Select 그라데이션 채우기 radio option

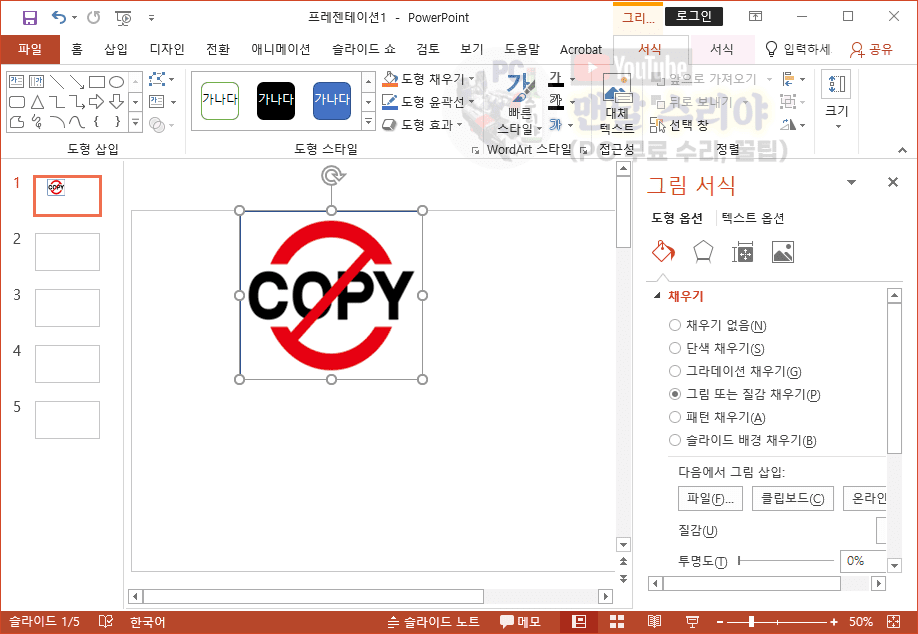click(x=675, y=371)
